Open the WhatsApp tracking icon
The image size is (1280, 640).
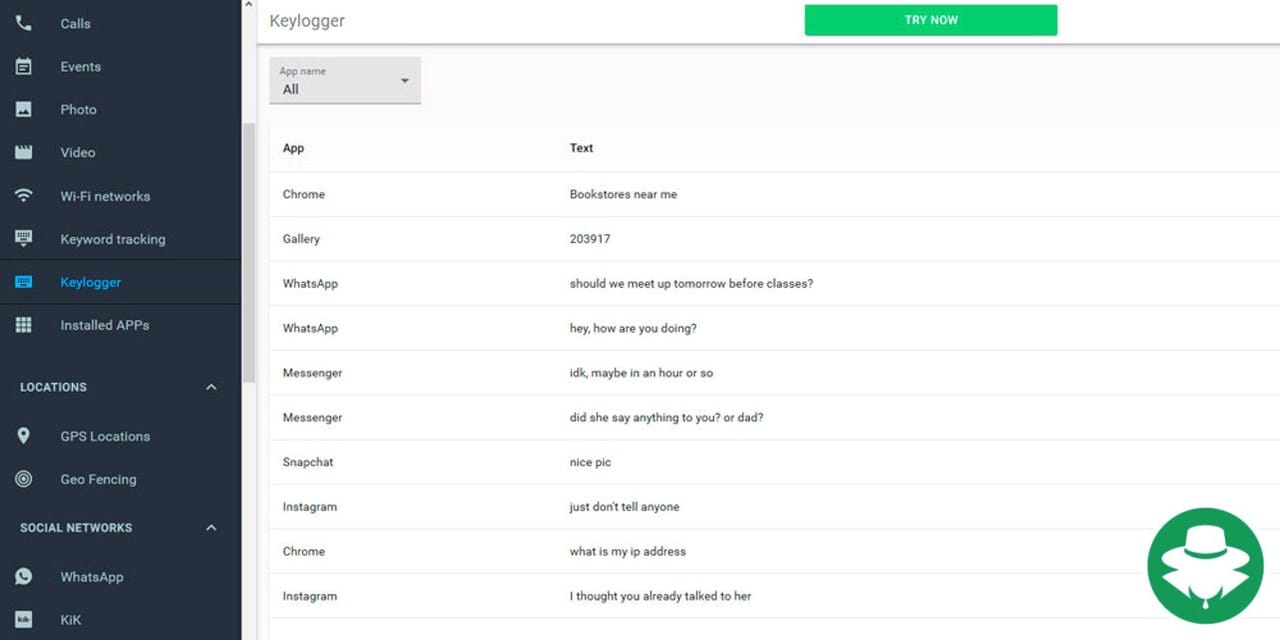23,577
